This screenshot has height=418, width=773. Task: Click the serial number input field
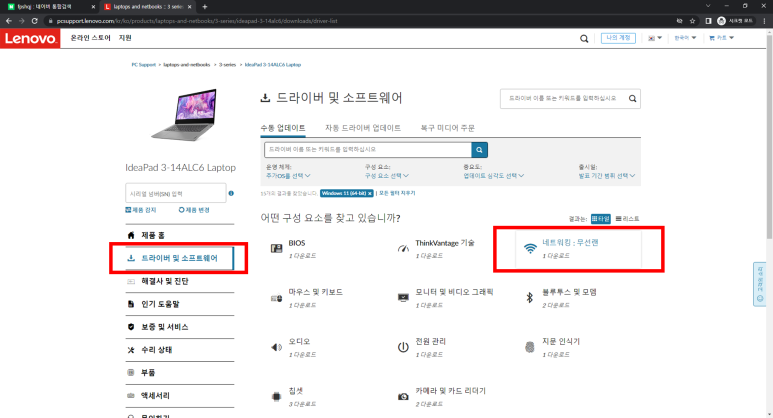(176, 193)
